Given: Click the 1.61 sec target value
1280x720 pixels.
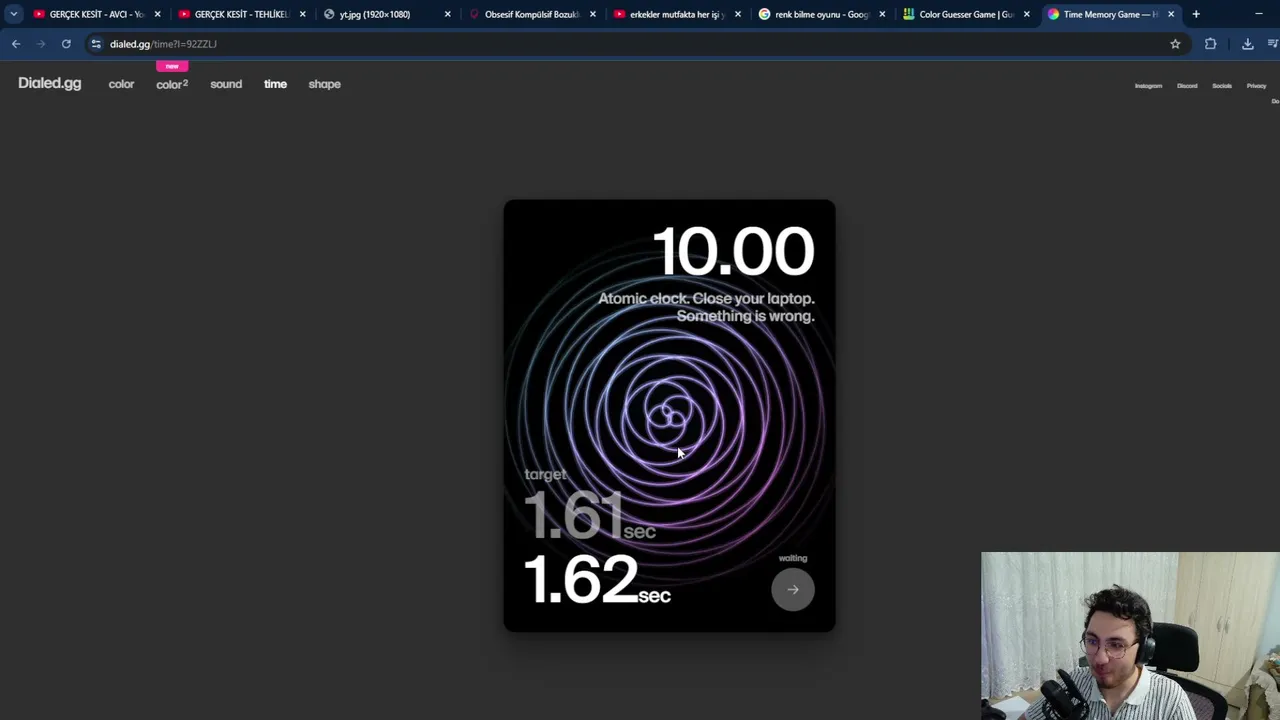Looking at the screenshot, I should pyautogui.click(x=590, y=516).
